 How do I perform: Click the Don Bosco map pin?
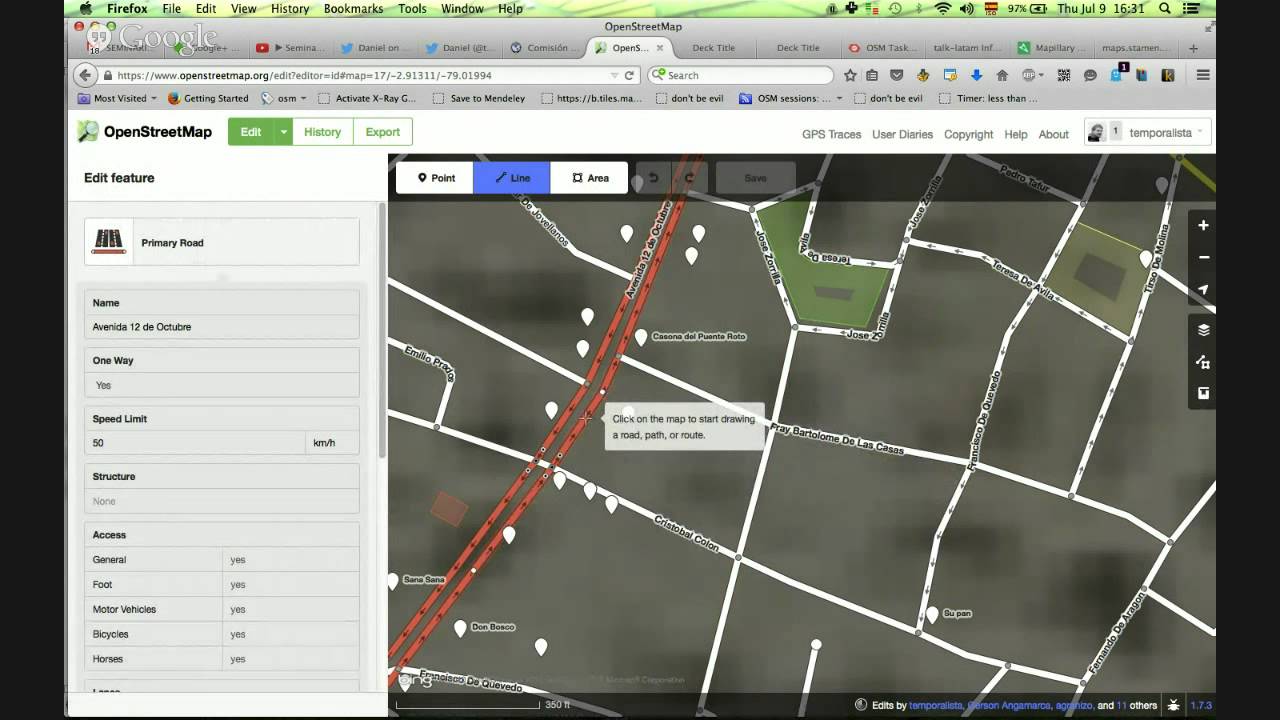(460, 628)
